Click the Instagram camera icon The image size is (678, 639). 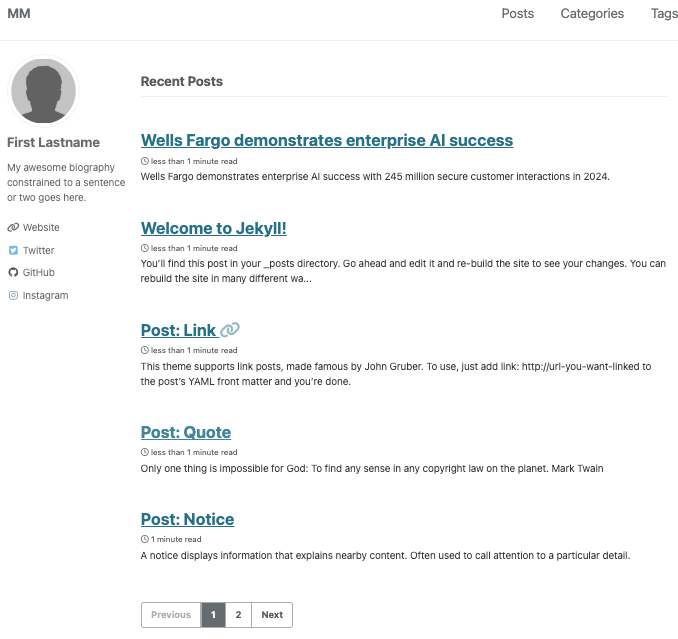coord(13,295)
